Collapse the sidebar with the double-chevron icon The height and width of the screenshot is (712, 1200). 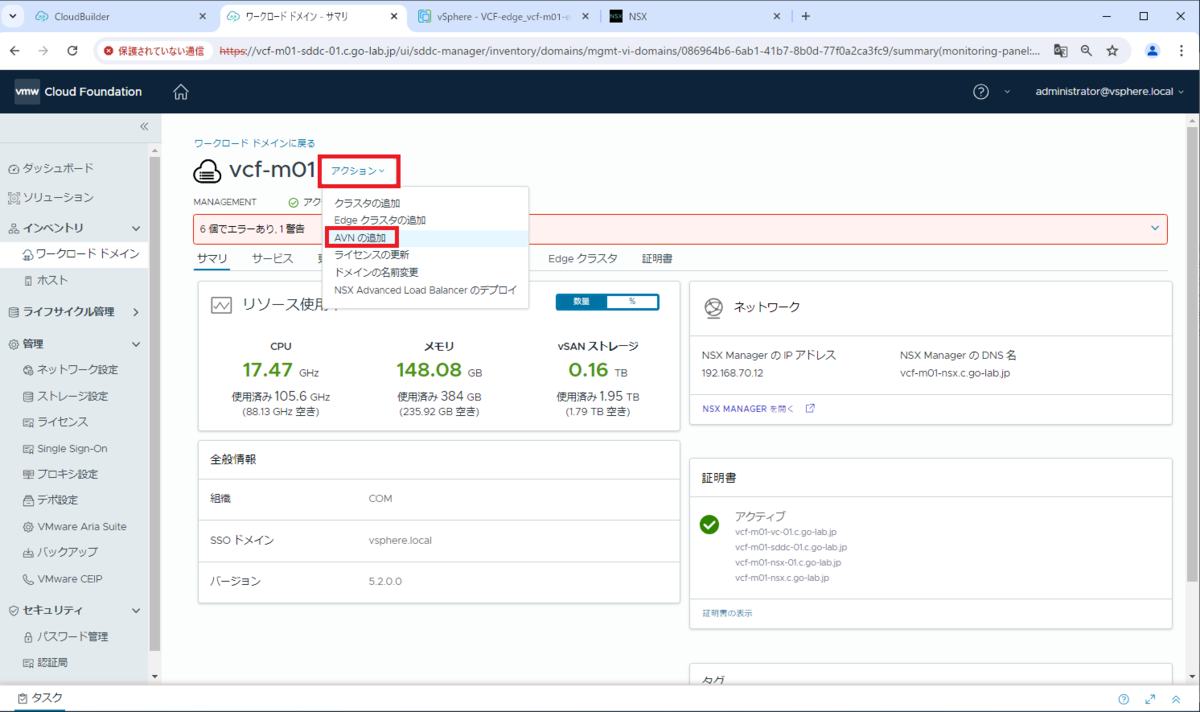tap(144, 127)
